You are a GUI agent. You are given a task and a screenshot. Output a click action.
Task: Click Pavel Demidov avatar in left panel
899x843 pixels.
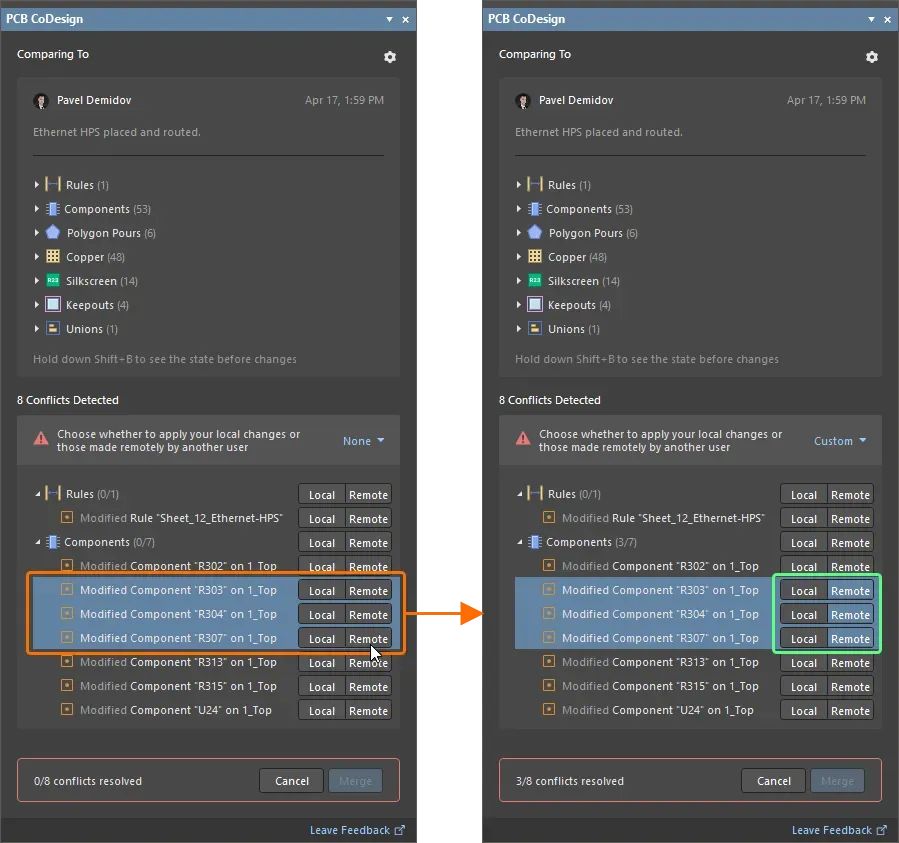point(41,101)
